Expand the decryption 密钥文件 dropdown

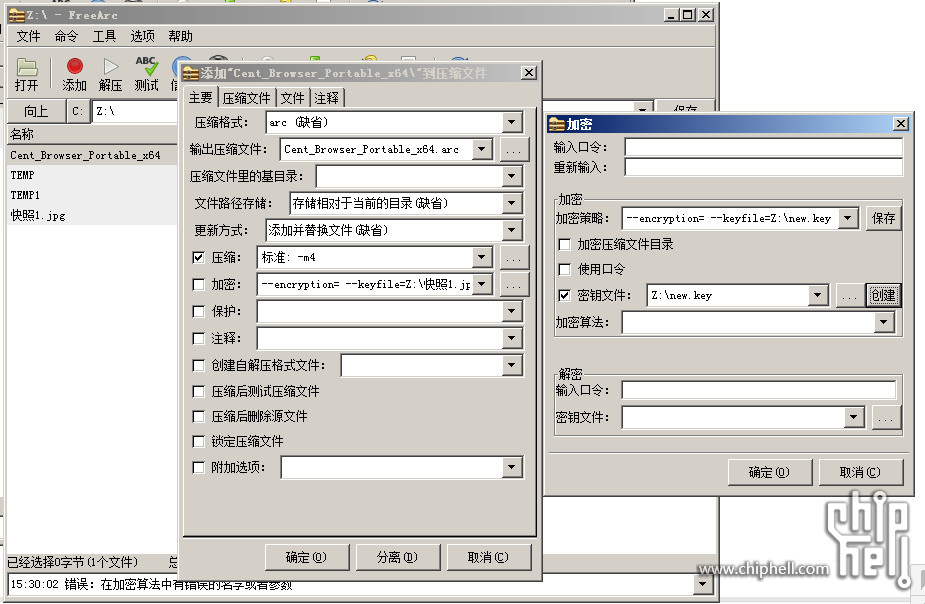tap(853, 417)
